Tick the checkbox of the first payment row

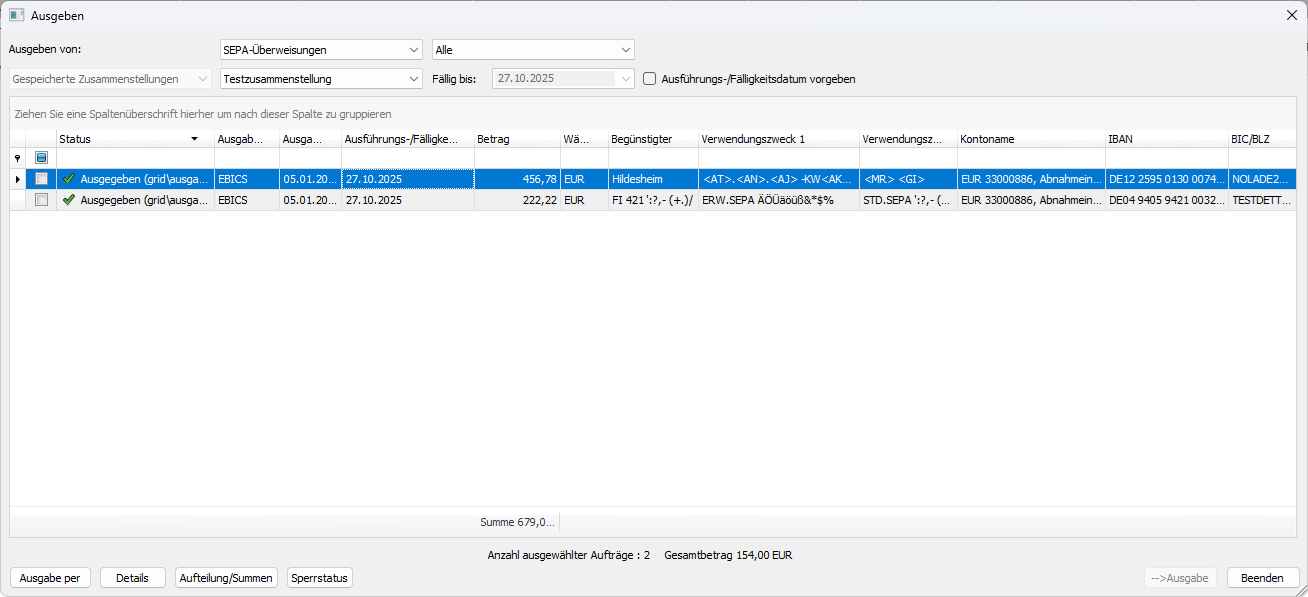click(x=41, y=179)
